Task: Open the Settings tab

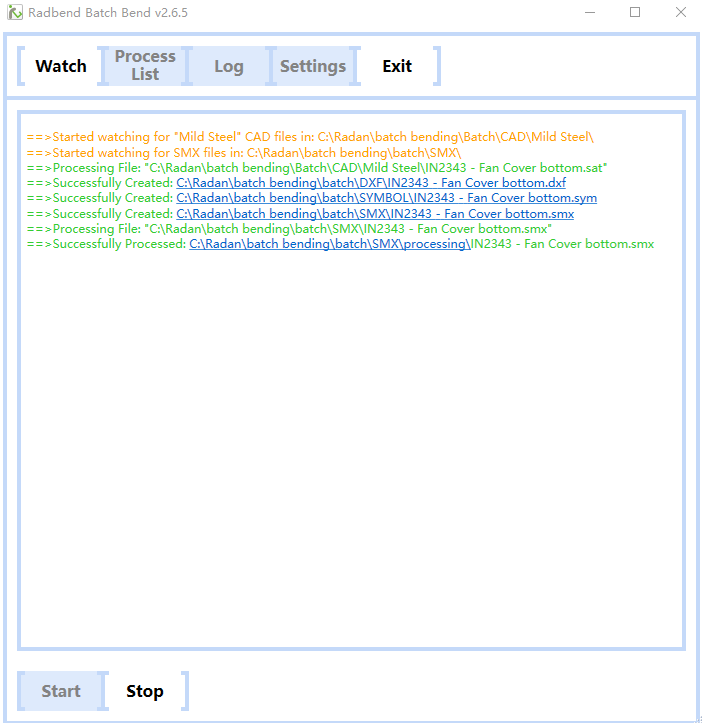Action: 313,66
